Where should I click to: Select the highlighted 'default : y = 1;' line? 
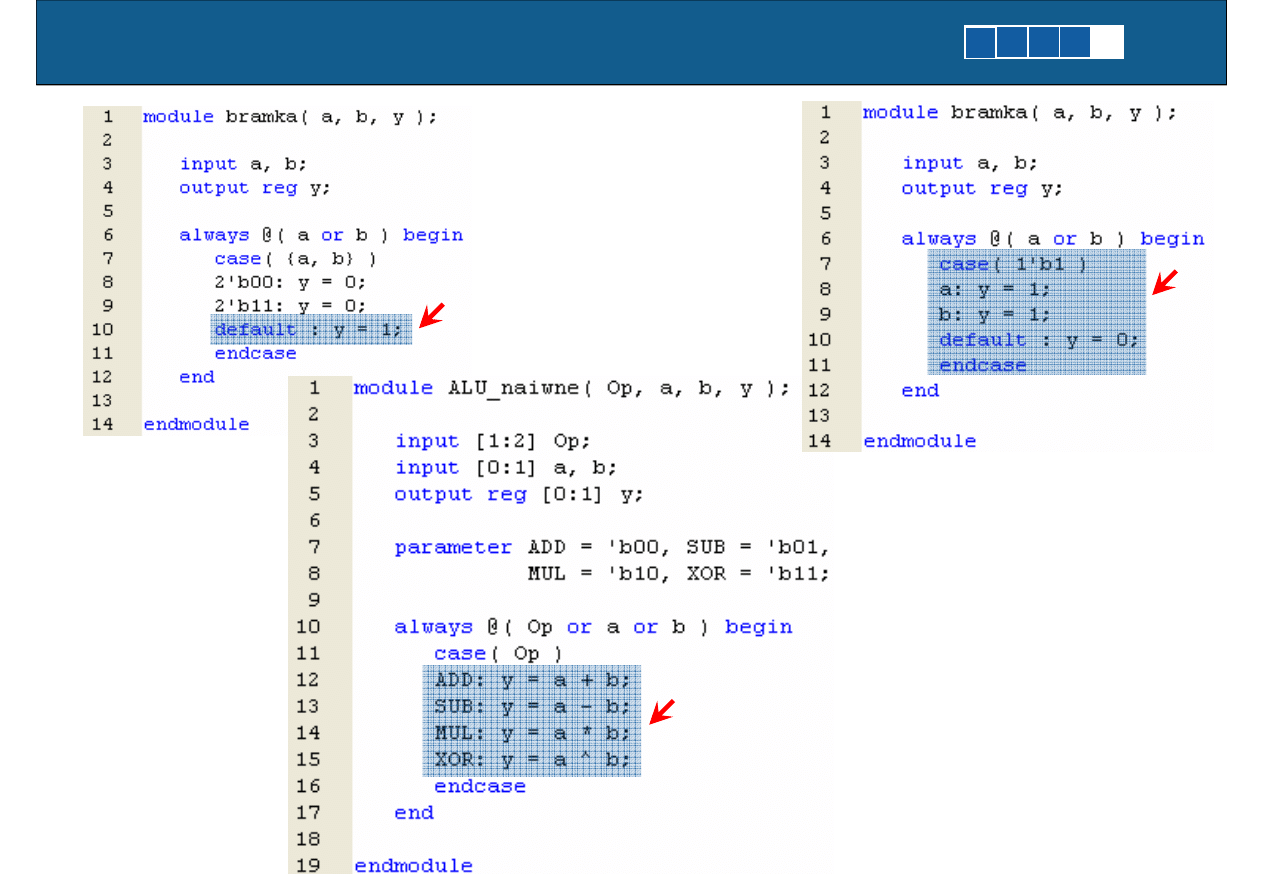tap(311, 330)
